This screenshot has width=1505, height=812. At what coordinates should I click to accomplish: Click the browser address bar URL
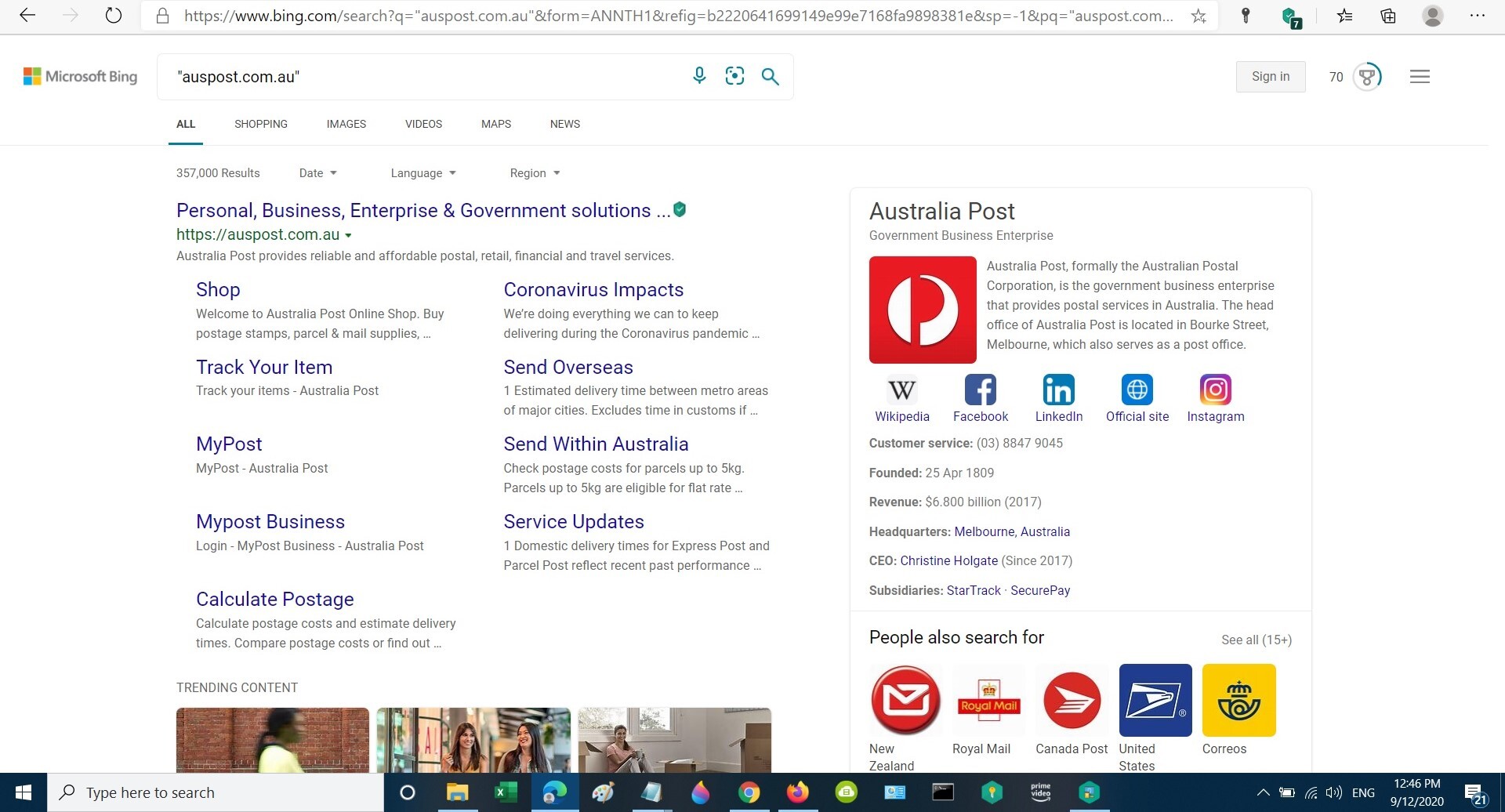679,16
